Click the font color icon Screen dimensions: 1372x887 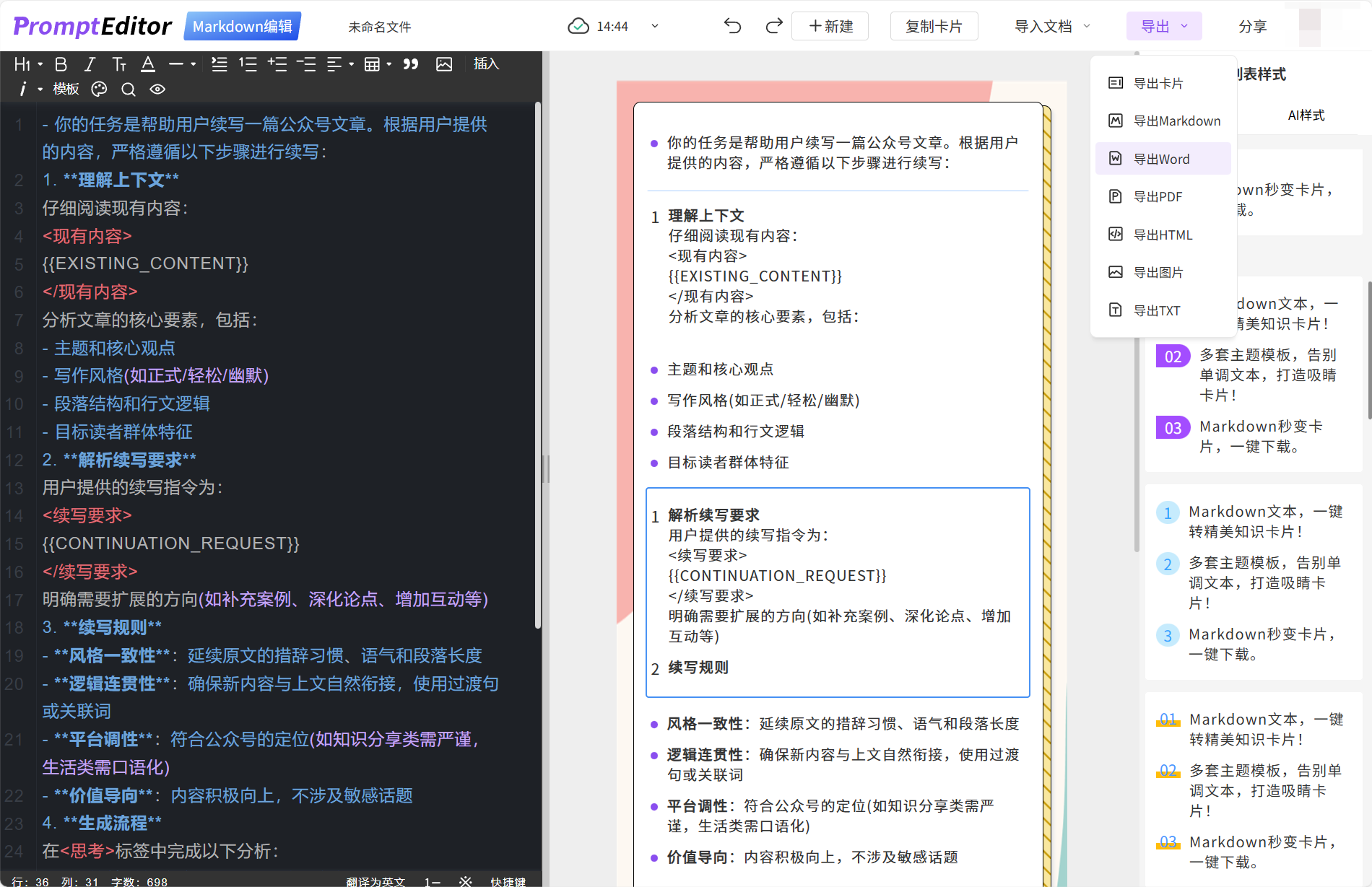coord(148,64)
